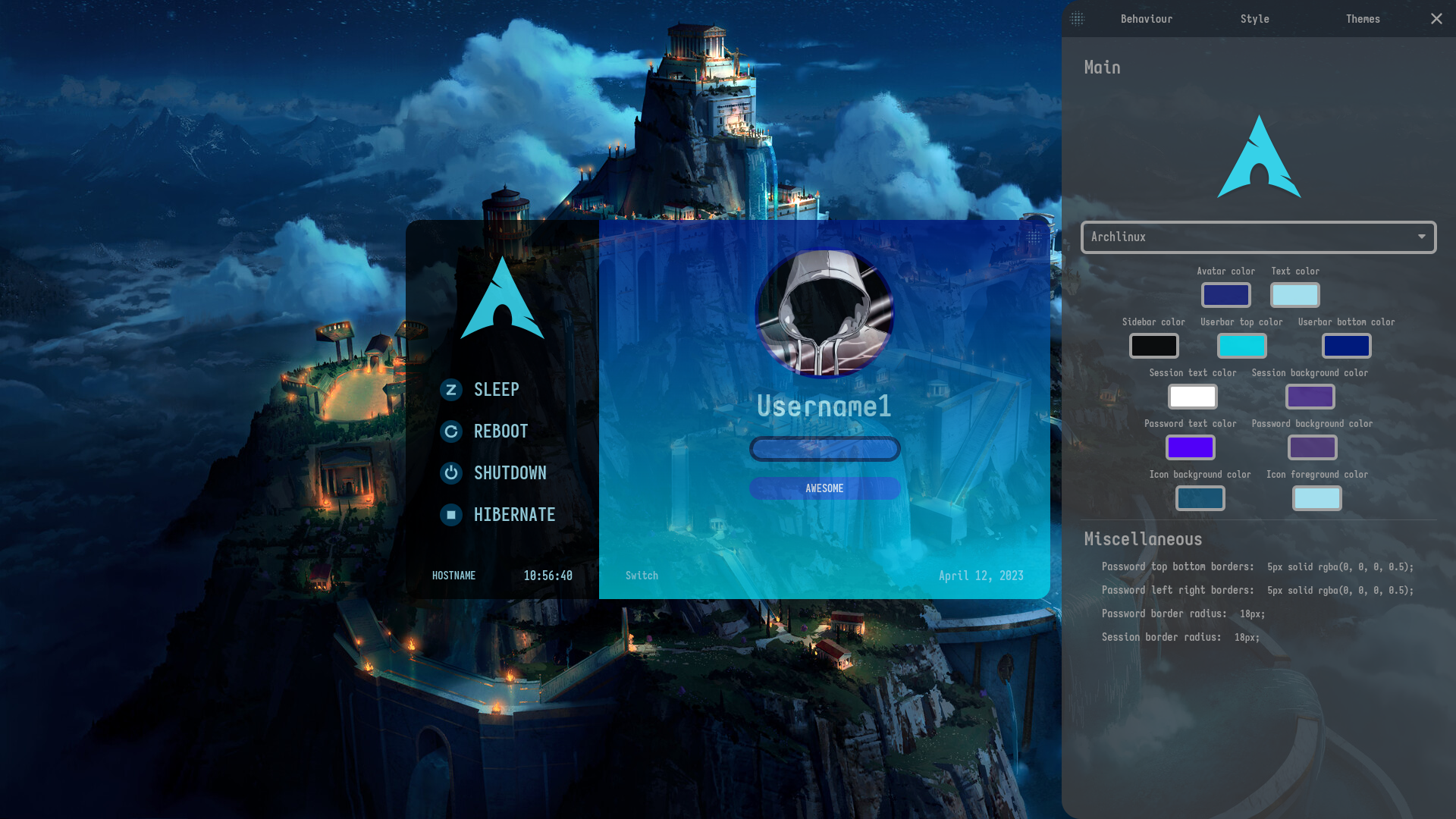
Task: Click the Hibernate stop icon
Action: point(451,515)
